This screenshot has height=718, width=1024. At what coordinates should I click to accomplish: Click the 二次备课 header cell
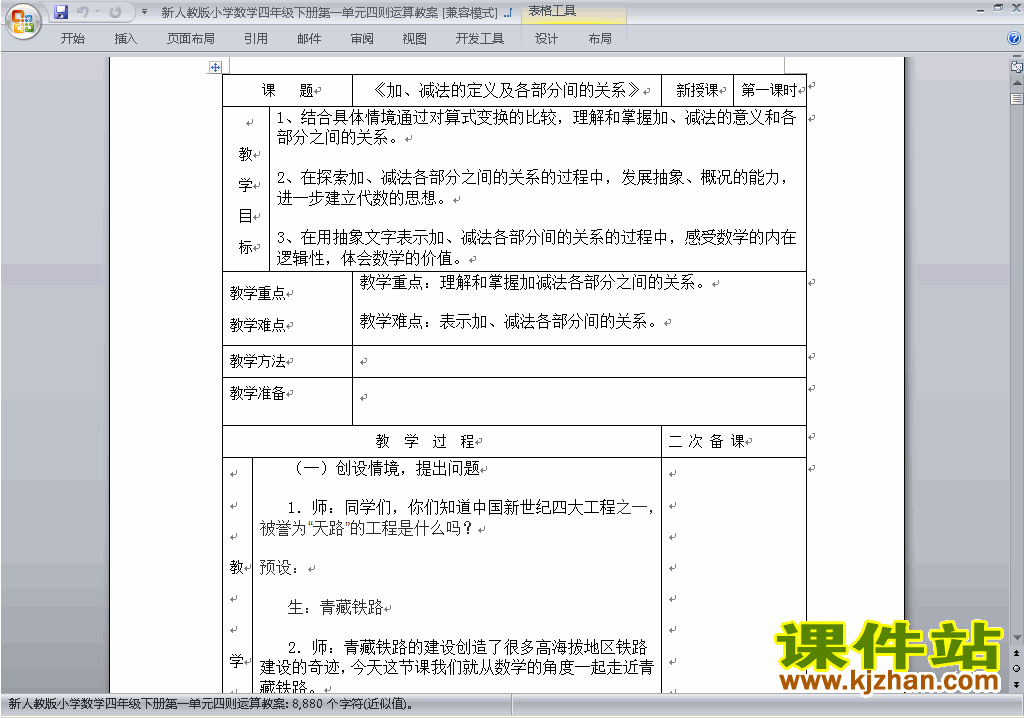[x=734, y=442]
